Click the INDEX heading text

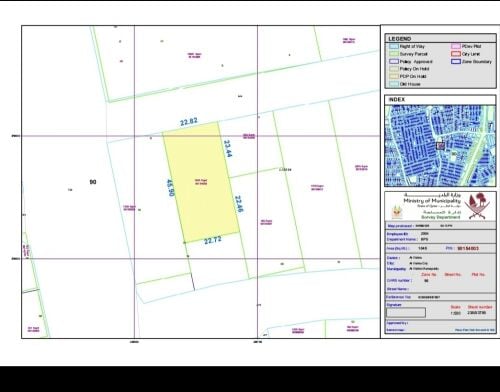[397, 100]
